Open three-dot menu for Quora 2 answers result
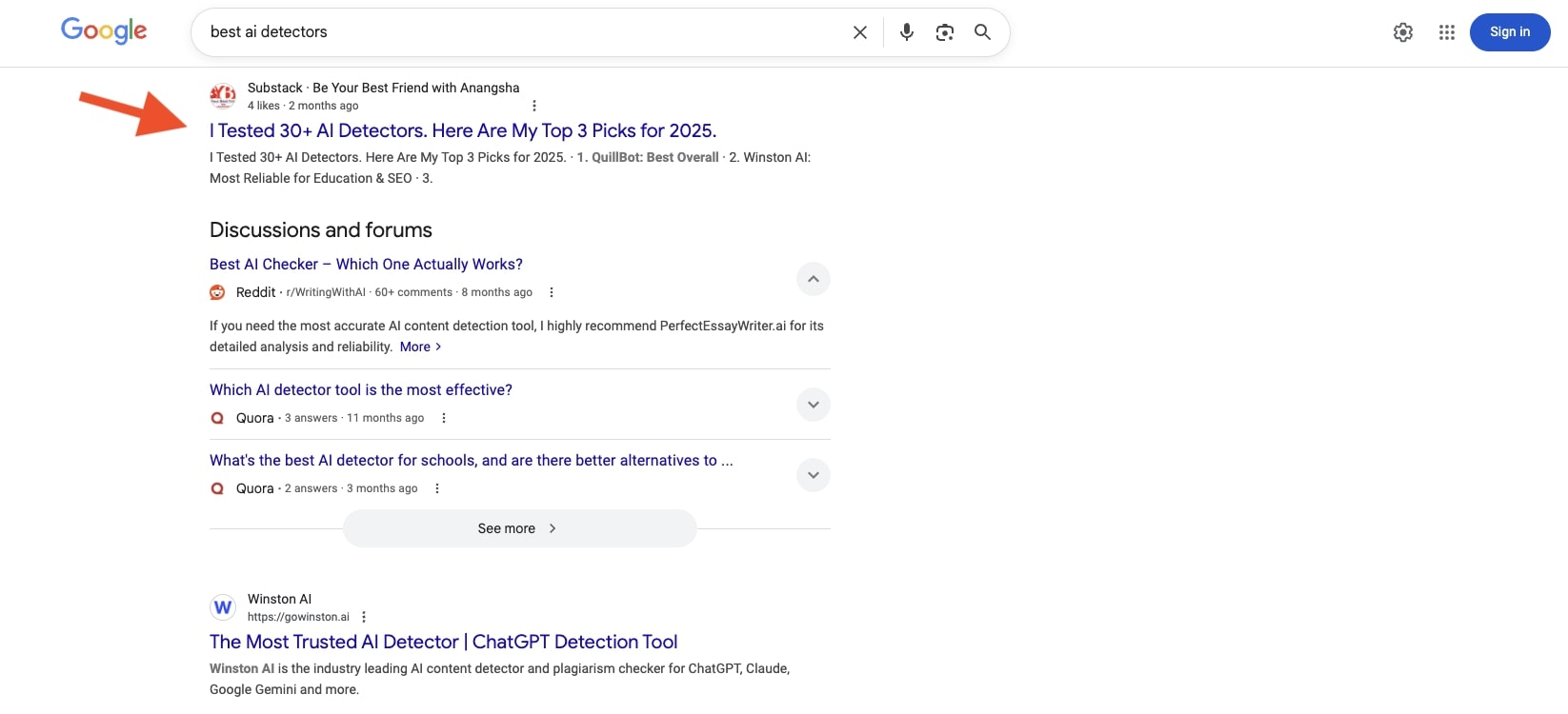The width and height of the screenshot is (1568, 714). [437, 488]
